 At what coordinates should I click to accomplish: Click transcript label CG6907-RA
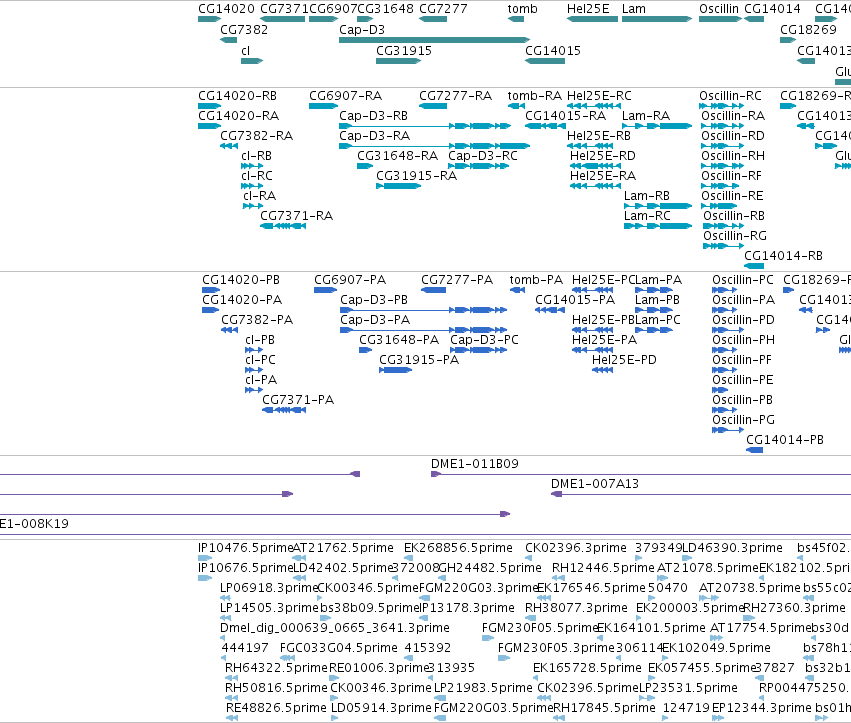[x=345, y=96]
